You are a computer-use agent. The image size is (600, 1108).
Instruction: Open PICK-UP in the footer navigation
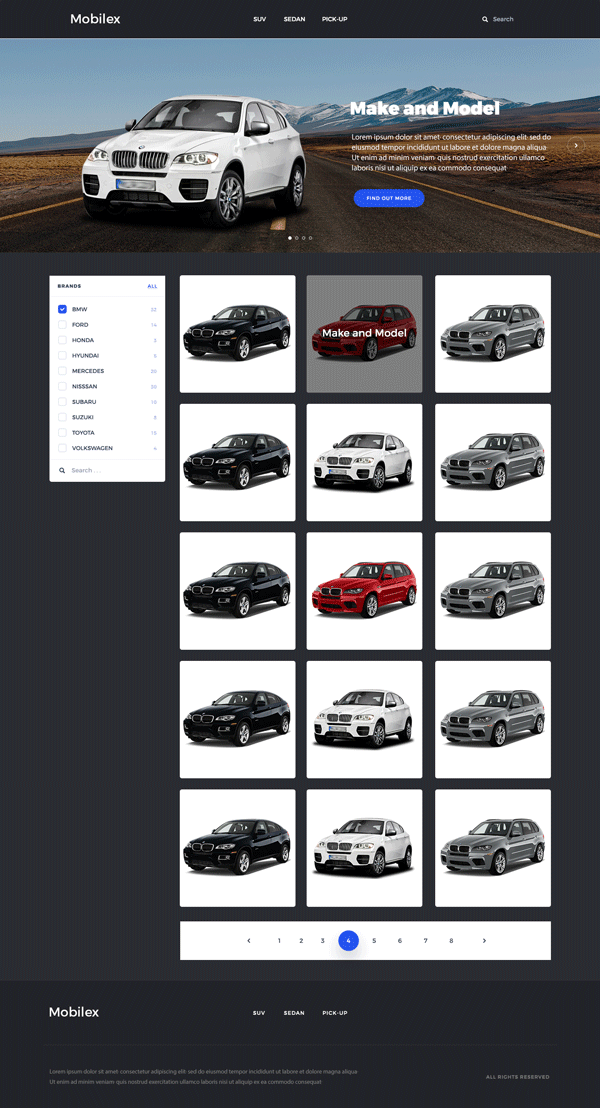click(334, 1013)
